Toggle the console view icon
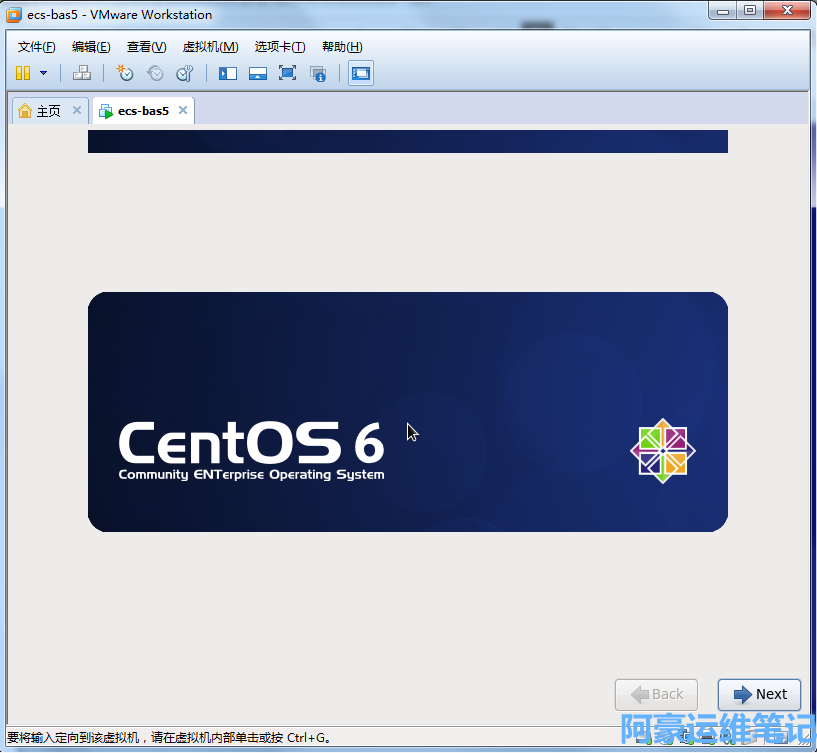The image size is (817, 753). click(x=361, y=73)
